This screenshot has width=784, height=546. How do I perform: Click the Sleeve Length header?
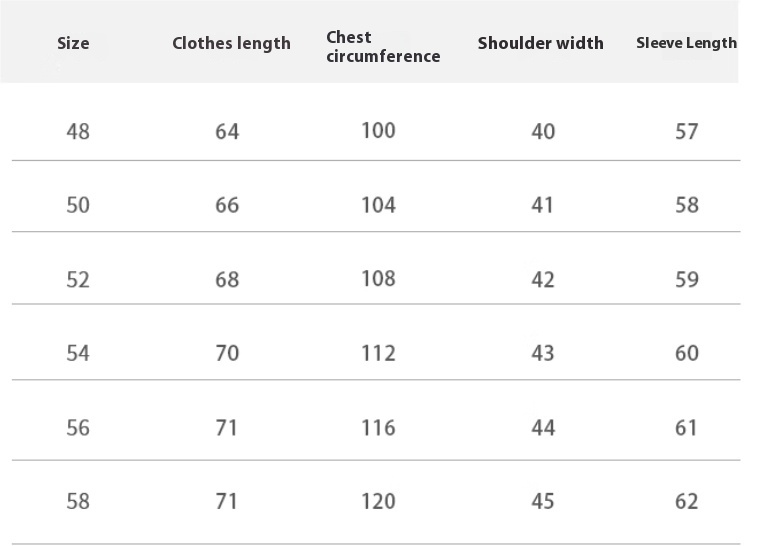click(x=686, y=43)
